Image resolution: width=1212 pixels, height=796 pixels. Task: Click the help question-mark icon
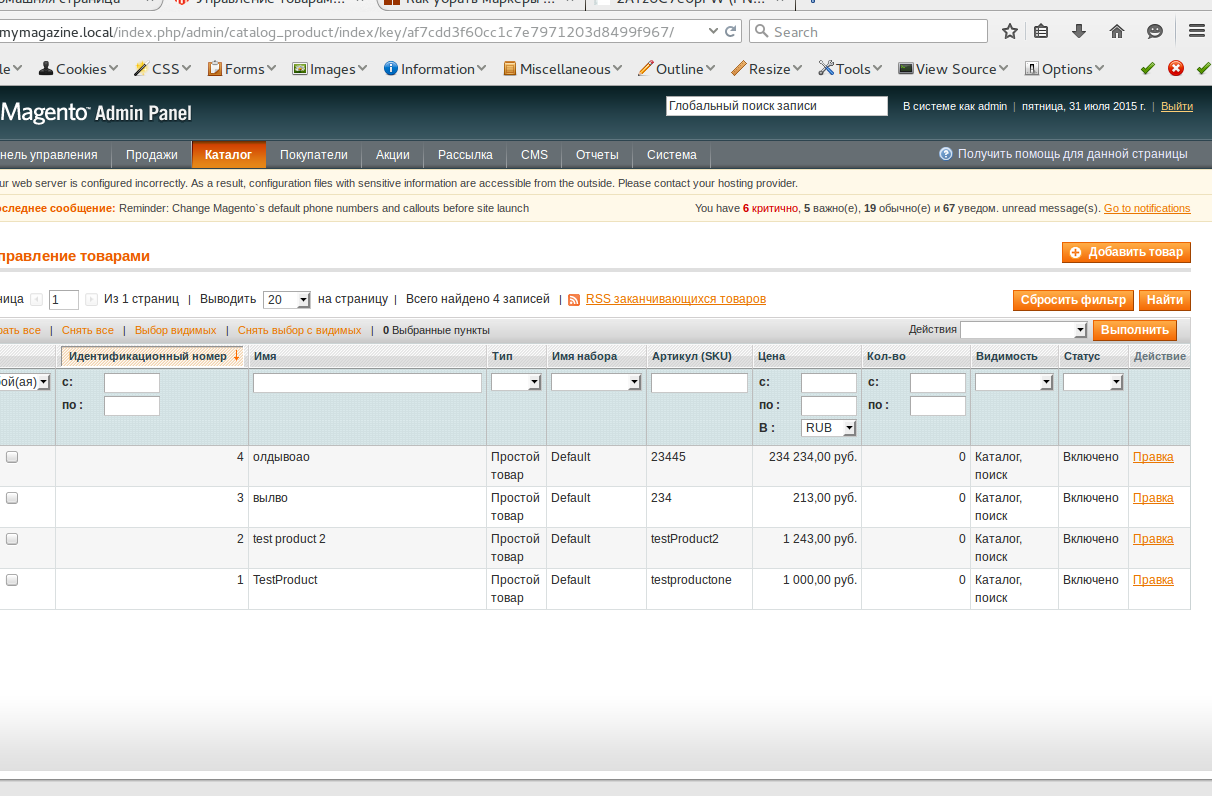tap(945, 154)
